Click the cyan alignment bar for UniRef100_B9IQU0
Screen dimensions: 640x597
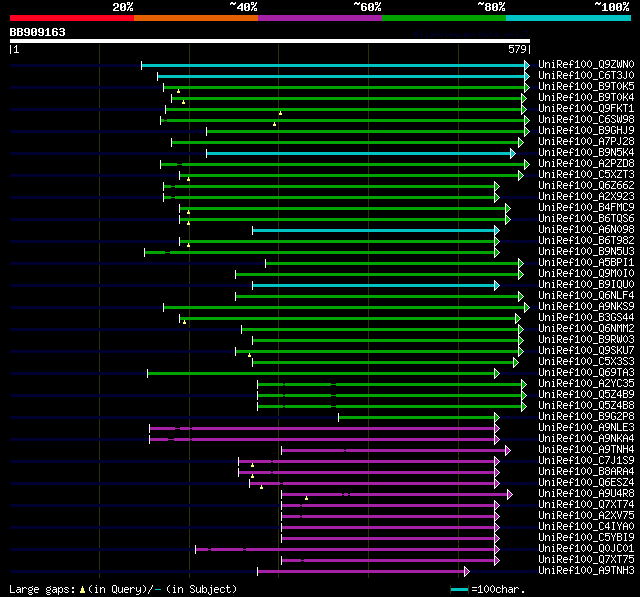376,285
